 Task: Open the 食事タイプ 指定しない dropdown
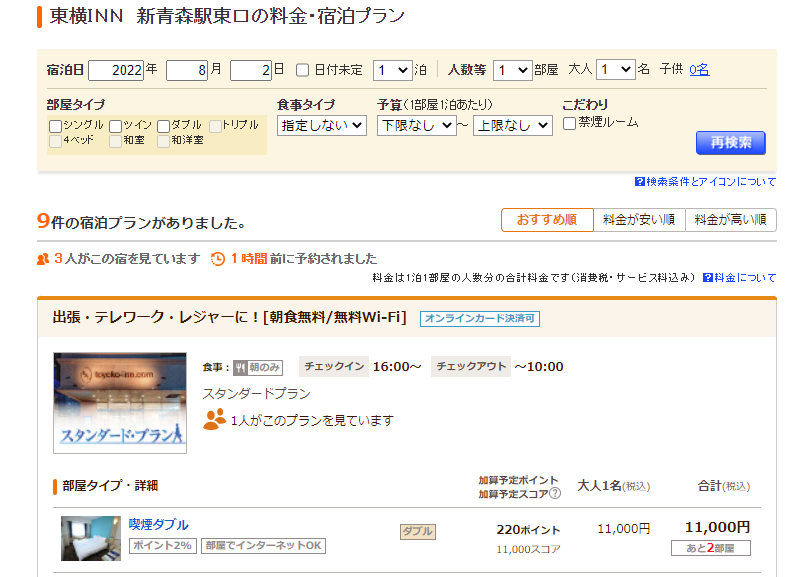pyautogui.click(x=322, y=125)
